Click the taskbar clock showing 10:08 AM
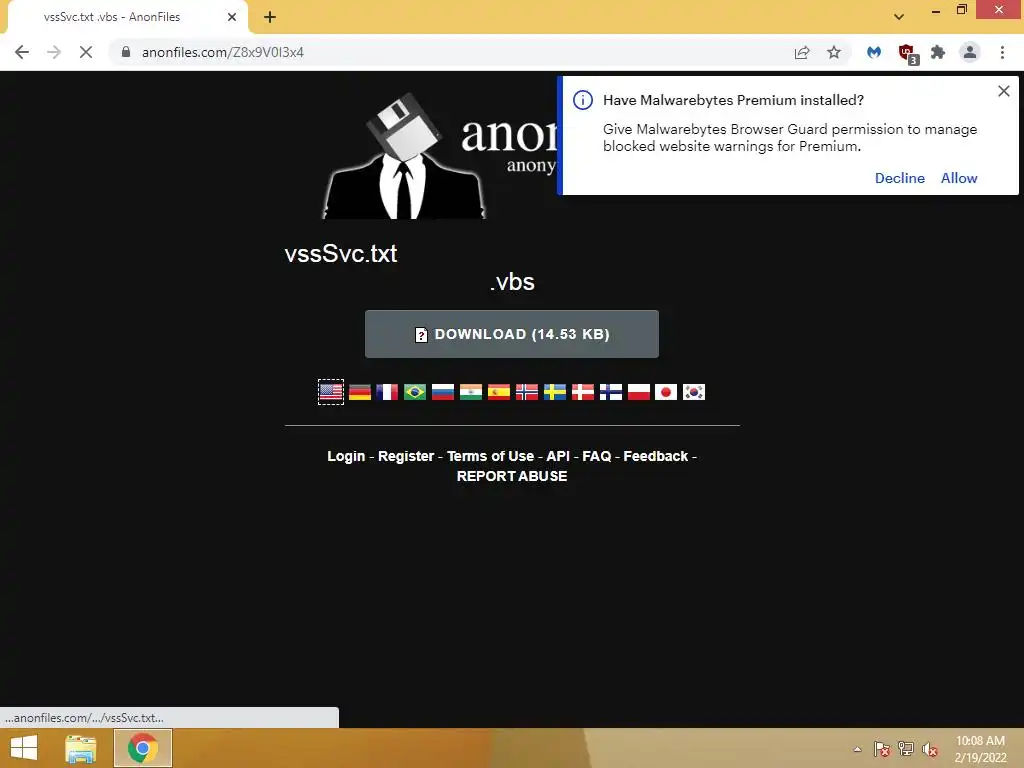The height and width of the screenshot is (768, 1024). pyautogui.click(x=980, y=749)
